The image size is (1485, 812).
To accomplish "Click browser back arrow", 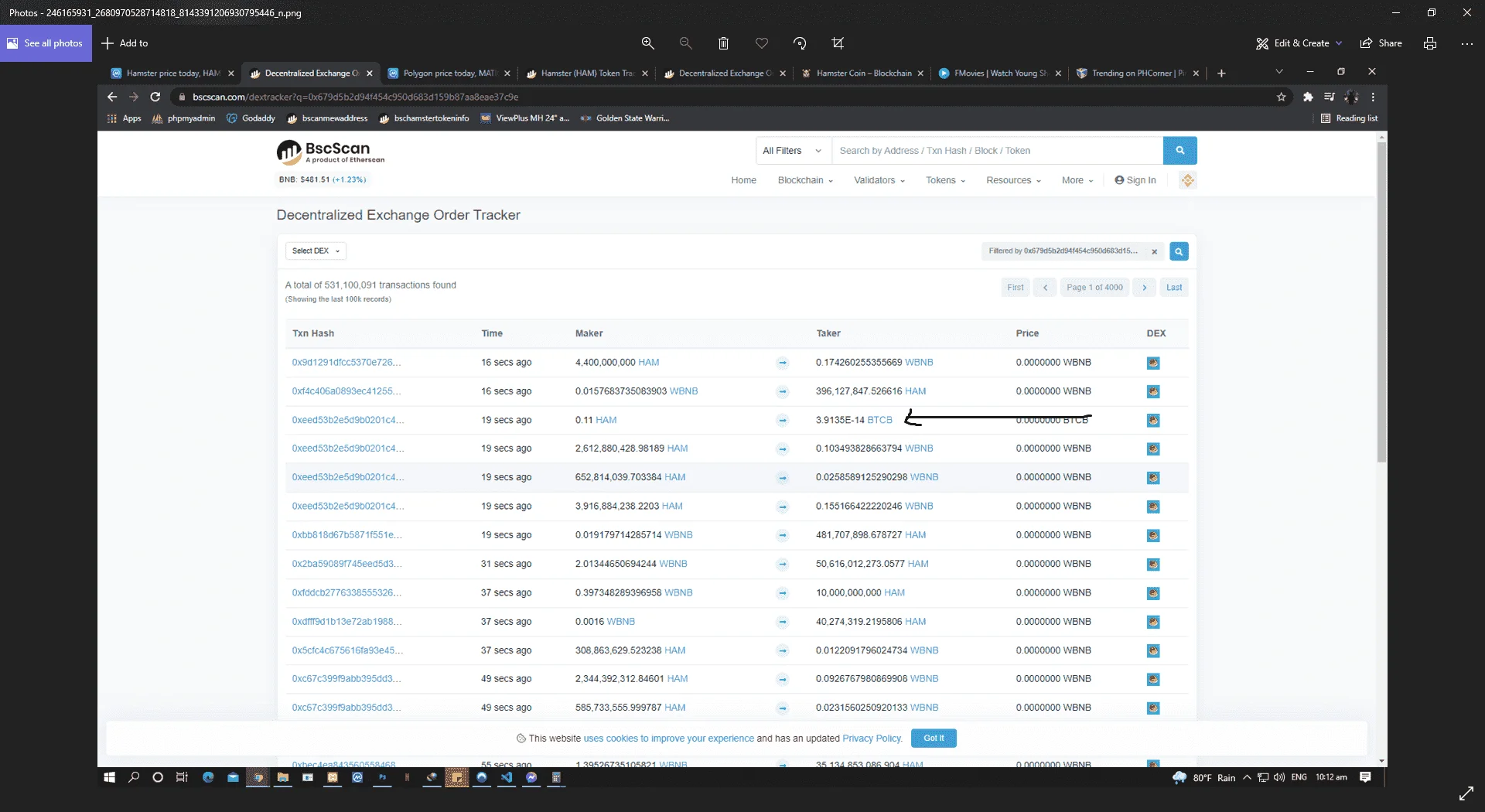I will [112, 97].
